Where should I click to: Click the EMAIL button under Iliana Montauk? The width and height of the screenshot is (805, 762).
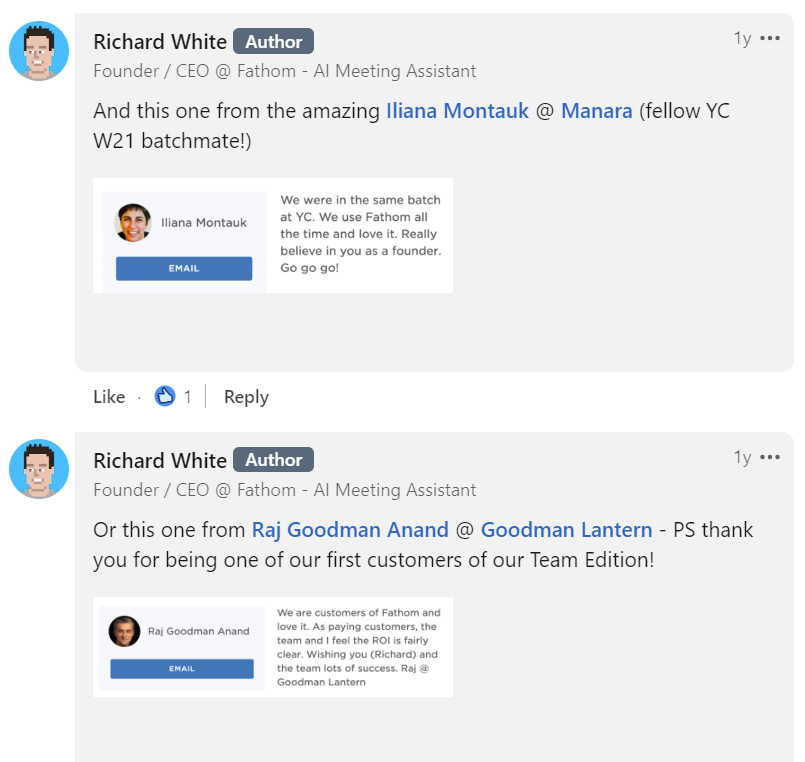[x=184, y=269]
